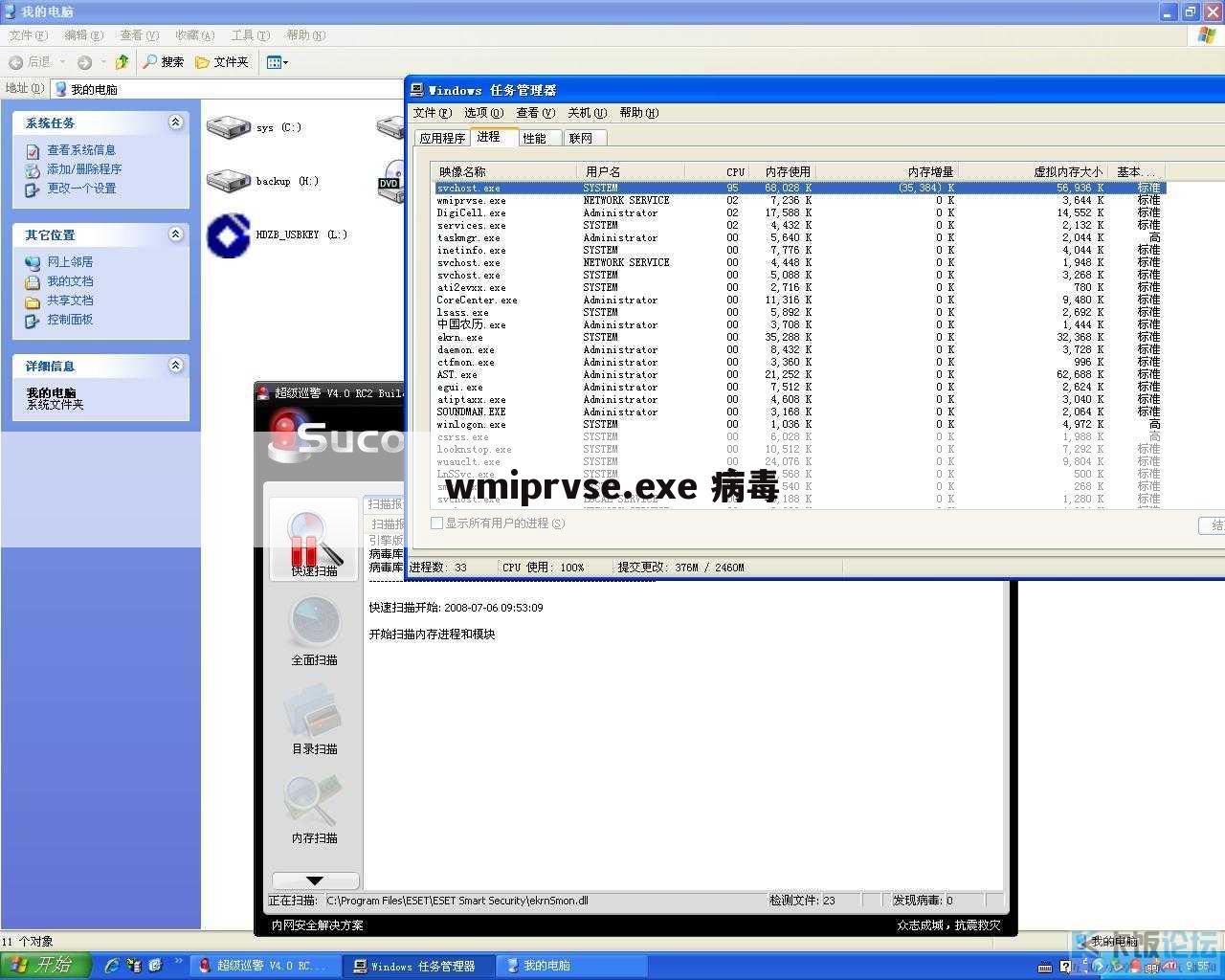Select the SOUNDMAN.EXE process row

pyautogui.click(x=800, y=412)
